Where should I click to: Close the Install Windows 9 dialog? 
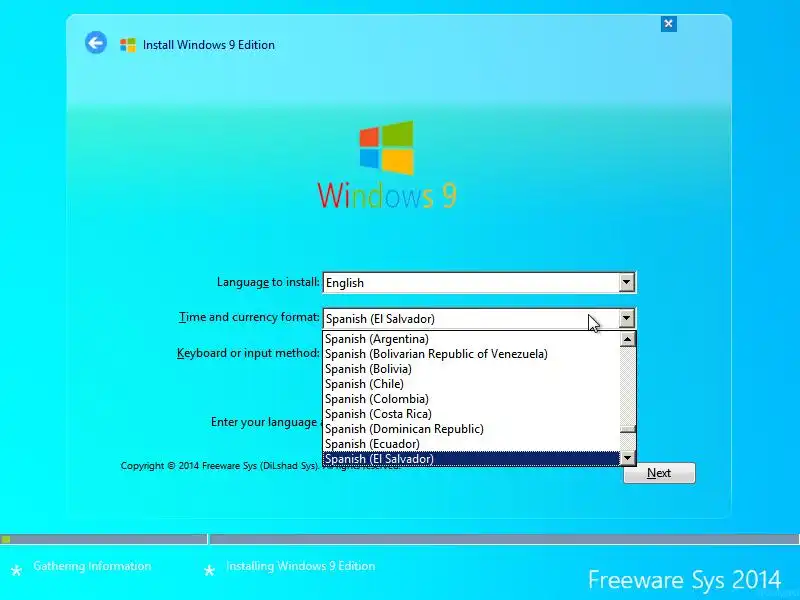click(668, 23)
